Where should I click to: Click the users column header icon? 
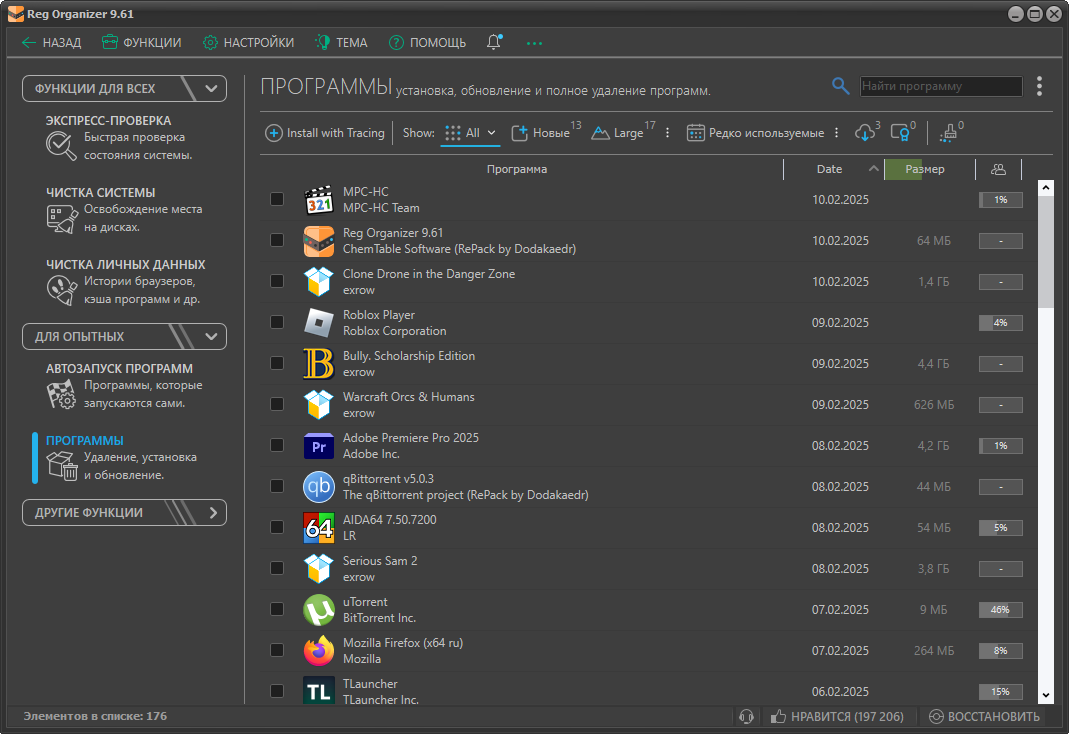point(998,169)
